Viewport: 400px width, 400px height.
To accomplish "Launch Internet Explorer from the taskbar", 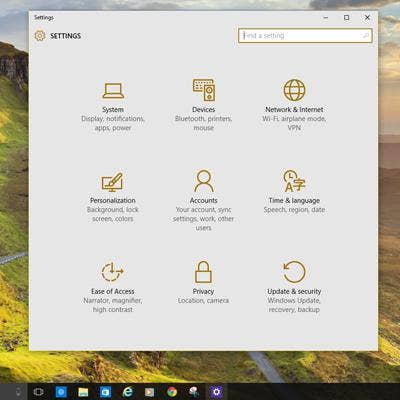I will click(128, 392).
